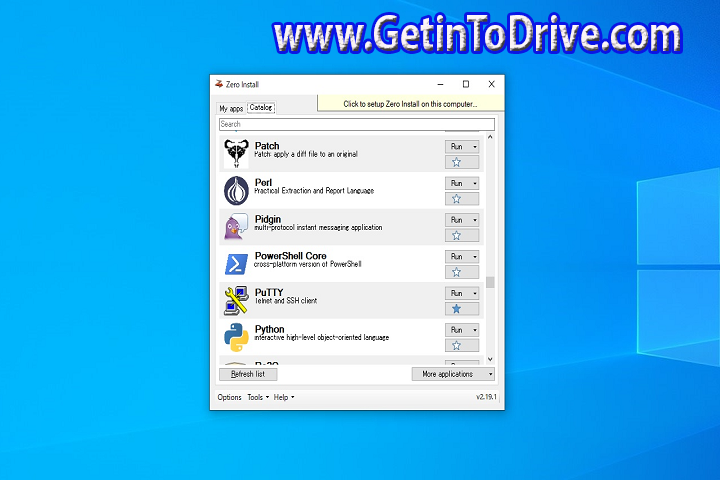
Task: Expand the Run dropdown arrow for Patch
Action: (x=475, y=147)
